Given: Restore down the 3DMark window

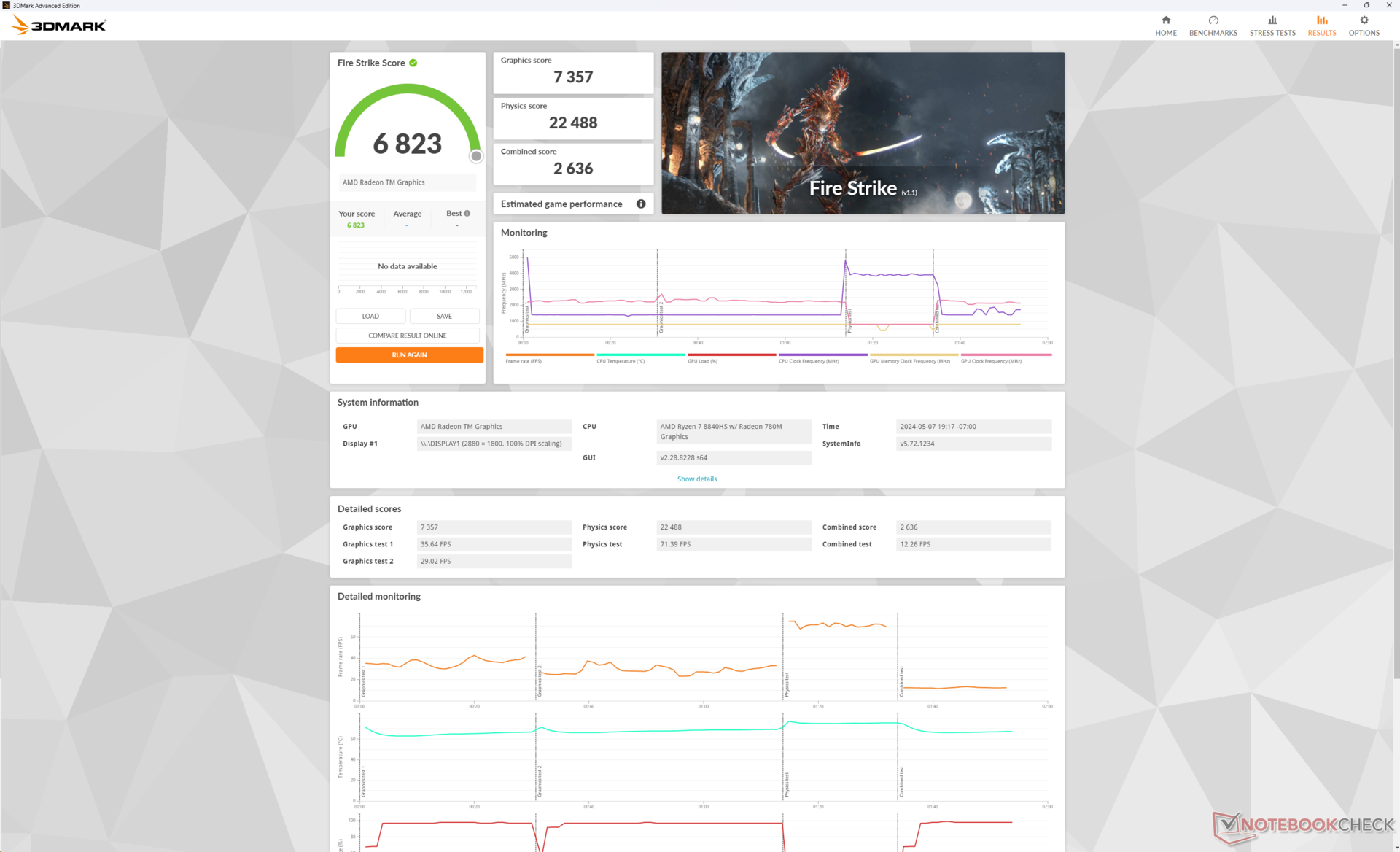Looking at the screenshot, I should click(x=1366, y=5).
